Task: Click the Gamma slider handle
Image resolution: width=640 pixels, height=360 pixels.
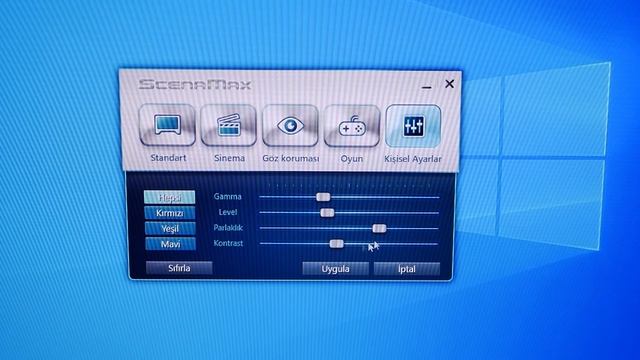Action: 323,197
